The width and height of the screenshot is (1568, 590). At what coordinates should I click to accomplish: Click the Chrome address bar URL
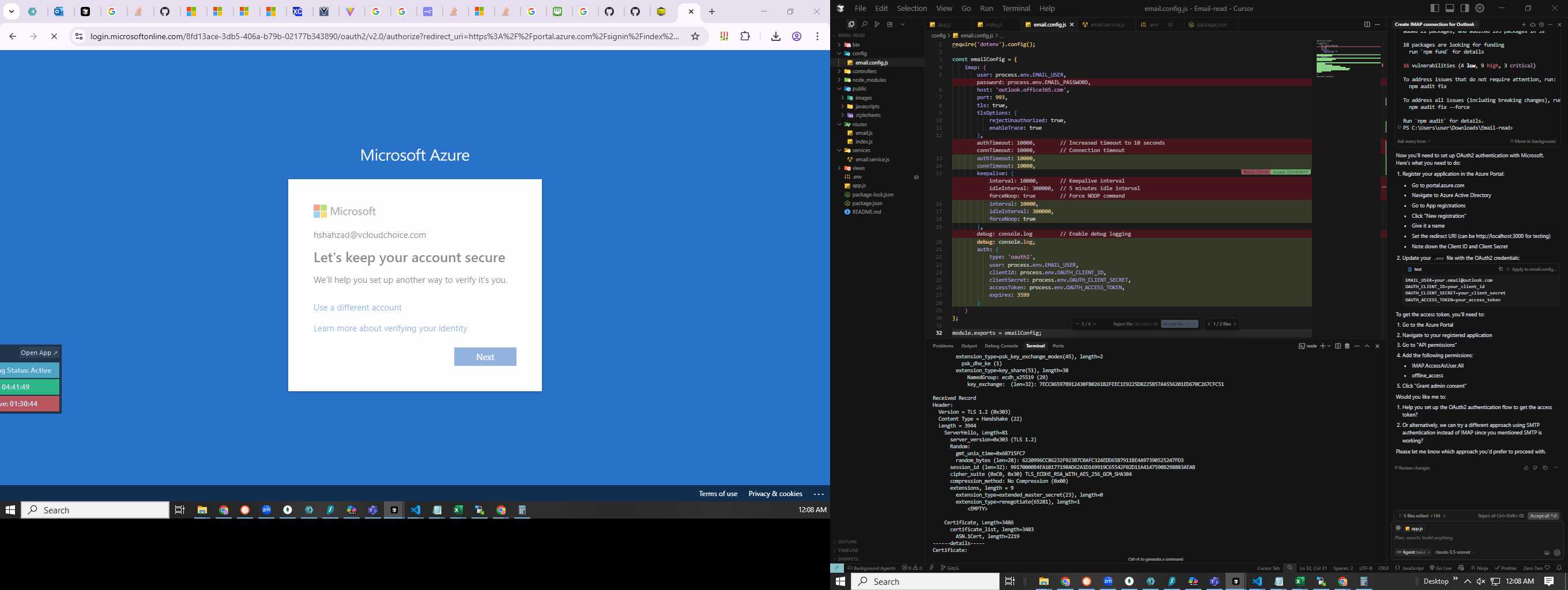[x=385, y=36]
